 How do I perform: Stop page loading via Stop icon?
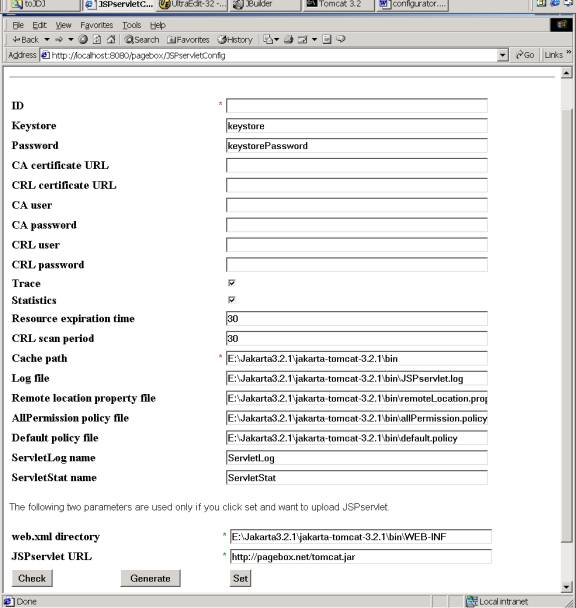83,40
